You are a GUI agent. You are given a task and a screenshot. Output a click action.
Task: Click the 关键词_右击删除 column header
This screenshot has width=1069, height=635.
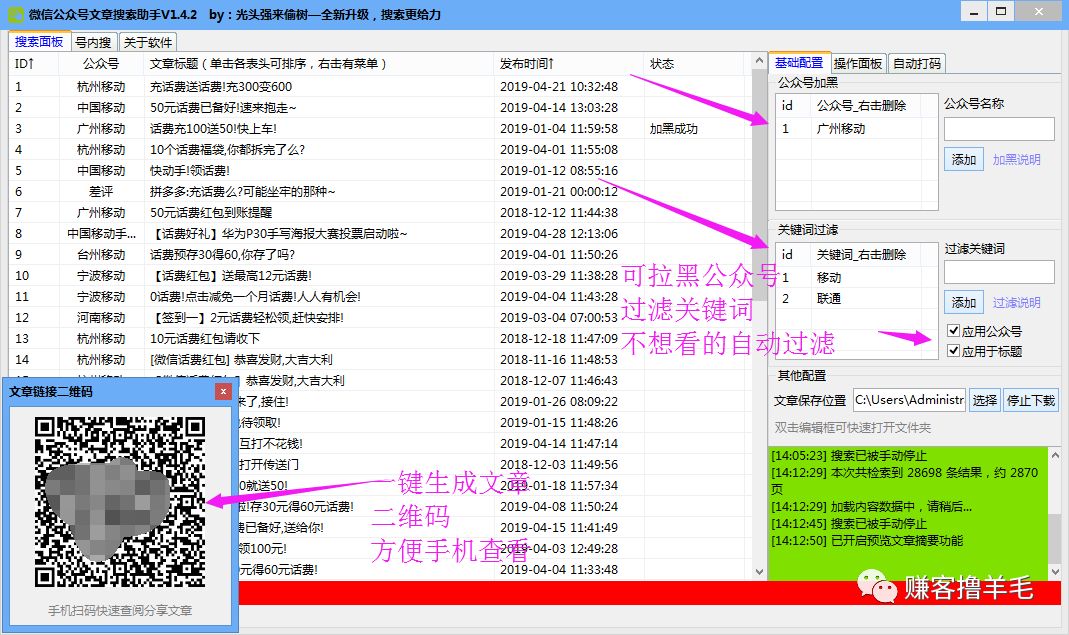pos(861,254)
